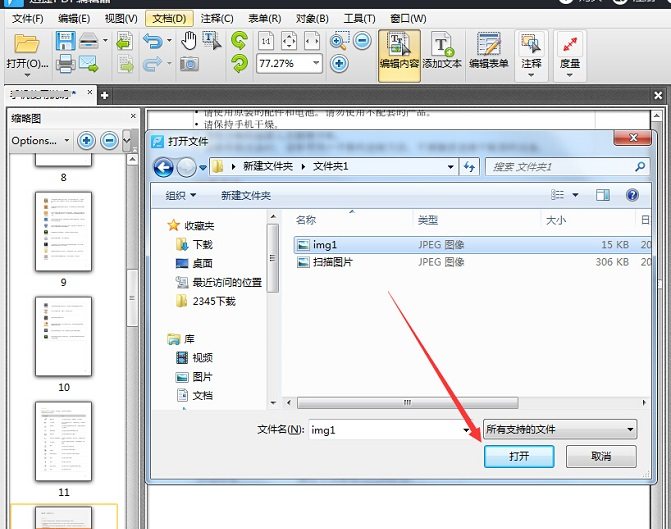Viewport: 671px width, 529px height.
Task: Open the 编辑(E) menu
Action: pos(74,19)
